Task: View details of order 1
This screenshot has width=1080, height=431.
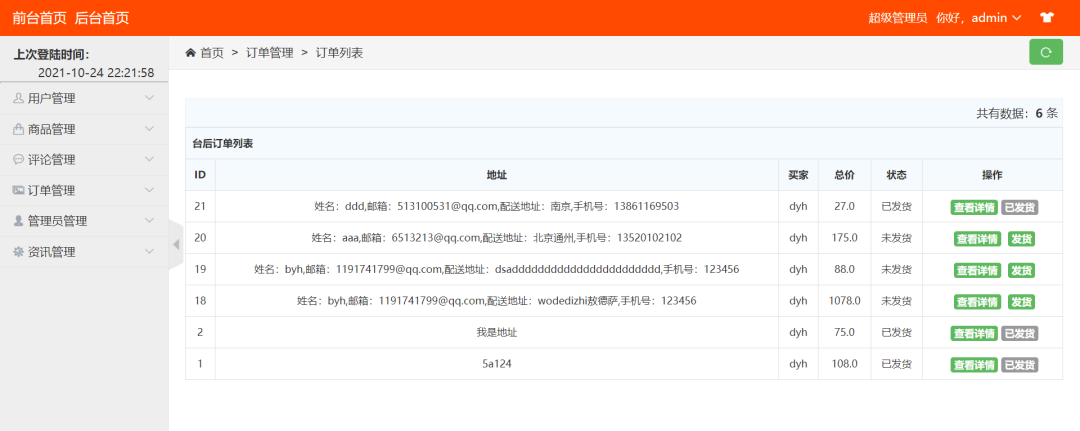Action: point(974,365)
